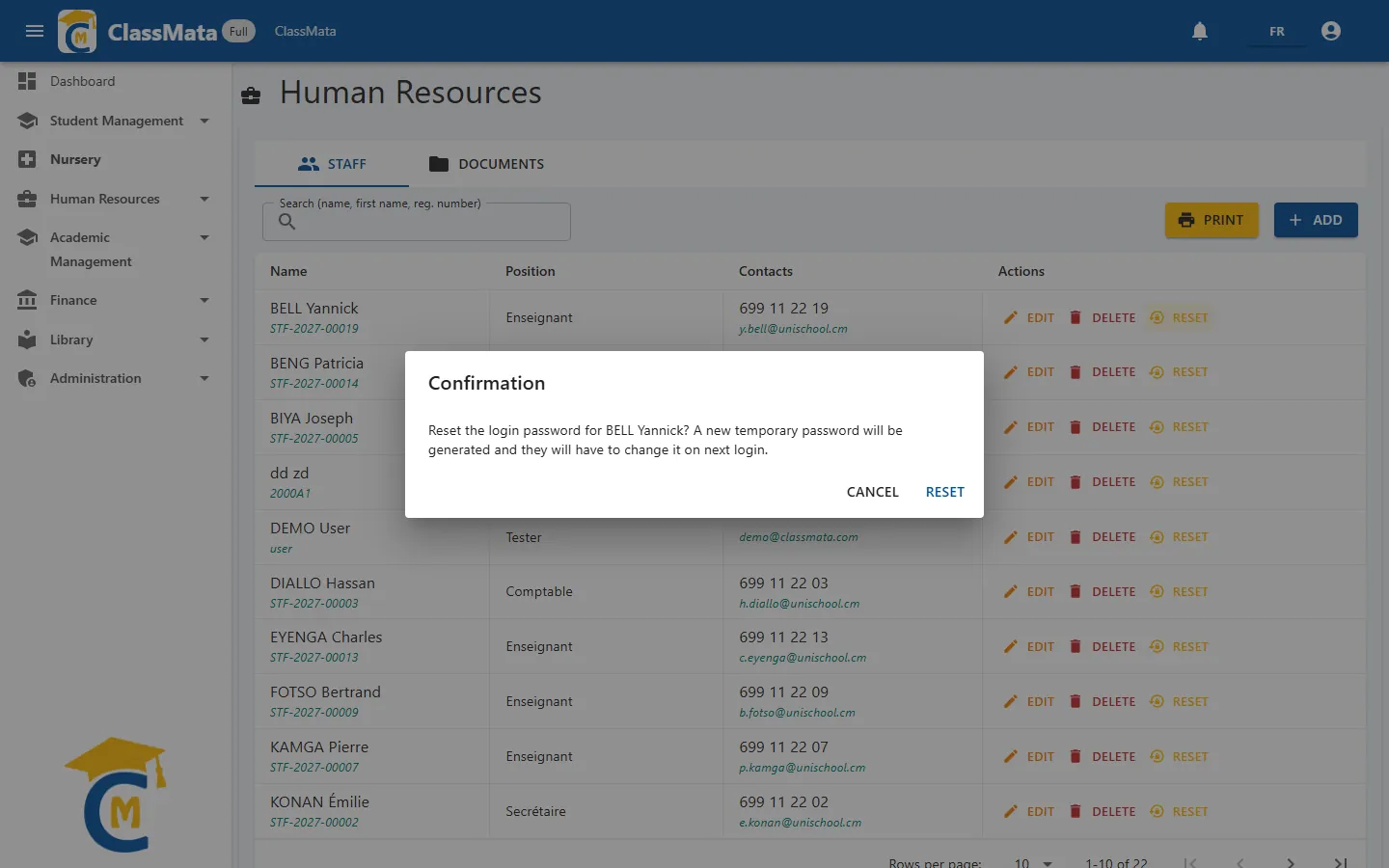1389x868 pixels.
Task: Click the ClassMata logo in header
Action: coord(77,31)
